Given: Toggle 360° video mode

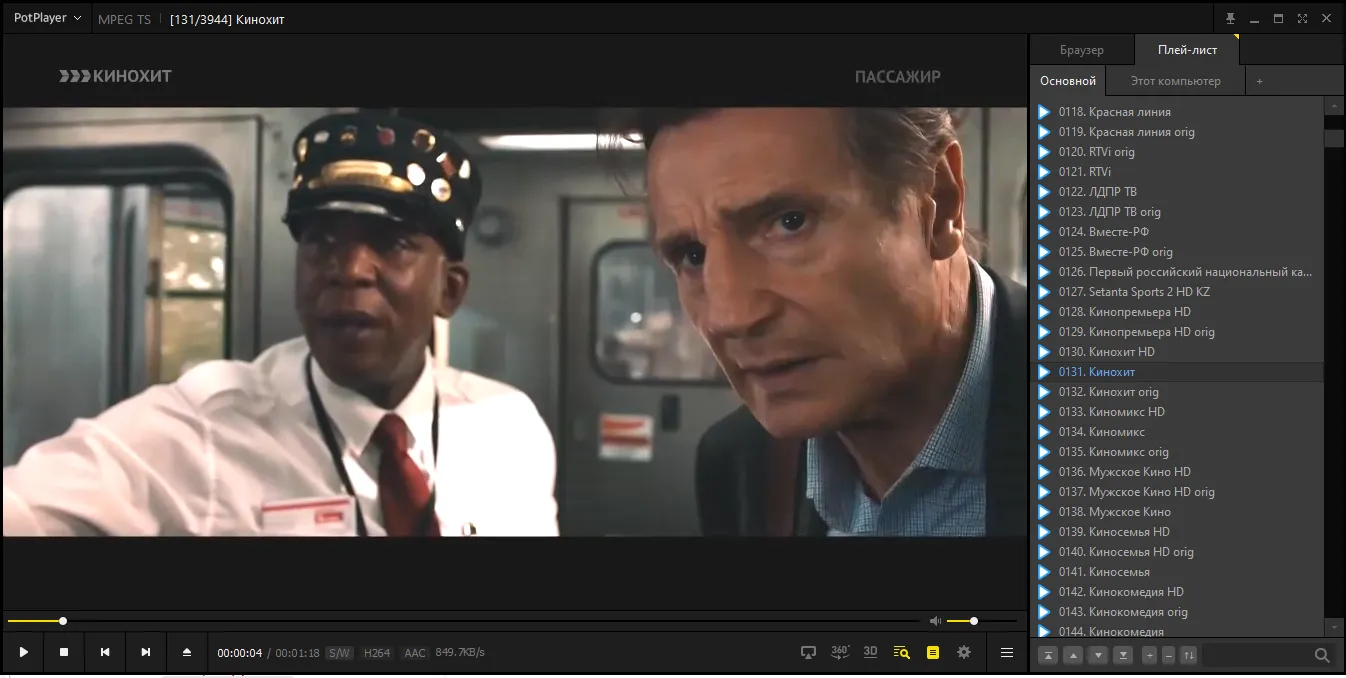Looking at the screenshot, I should [x=840, y=652].
